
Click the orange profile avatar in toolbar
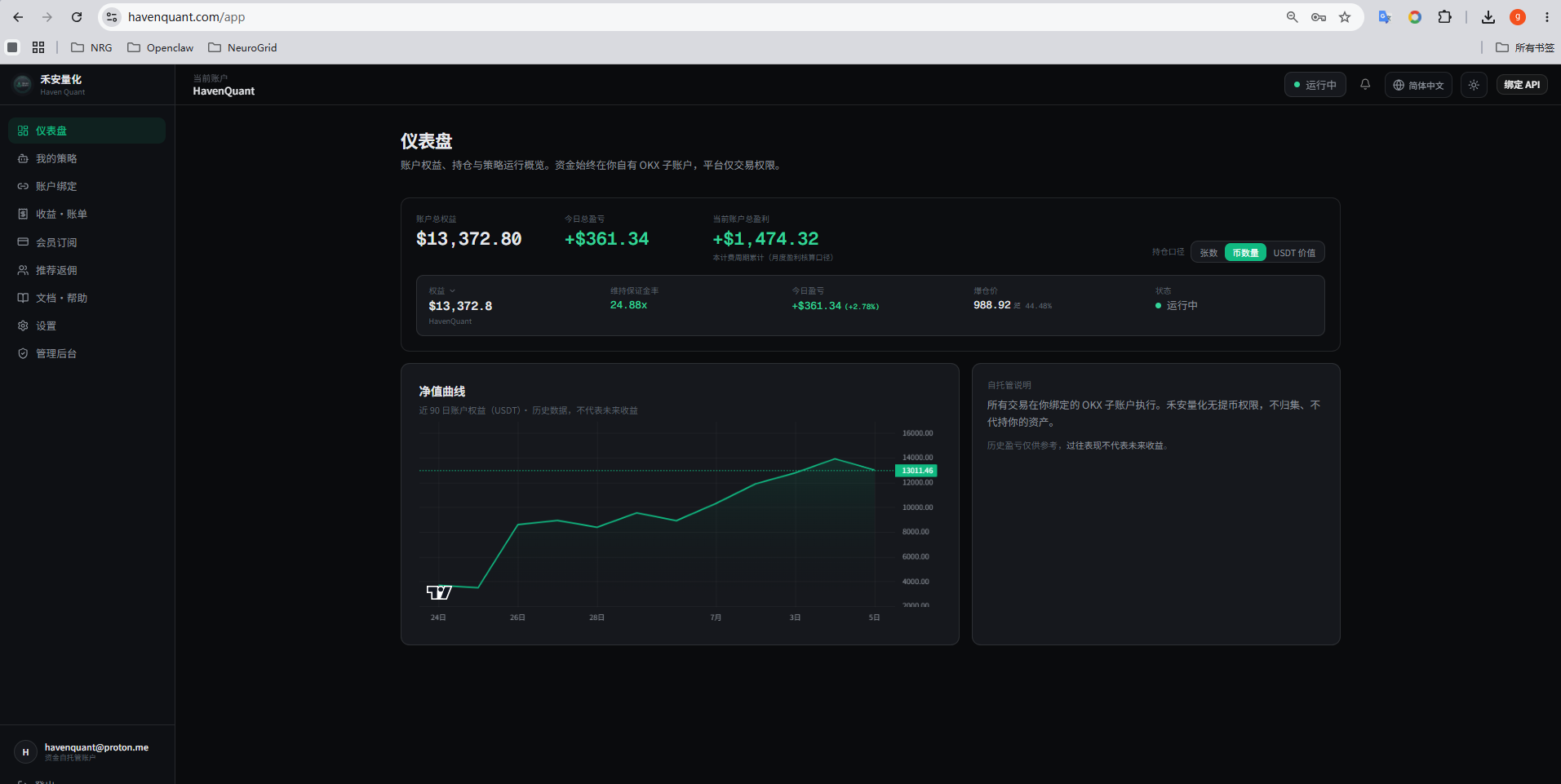click(x=1518, y=17)
